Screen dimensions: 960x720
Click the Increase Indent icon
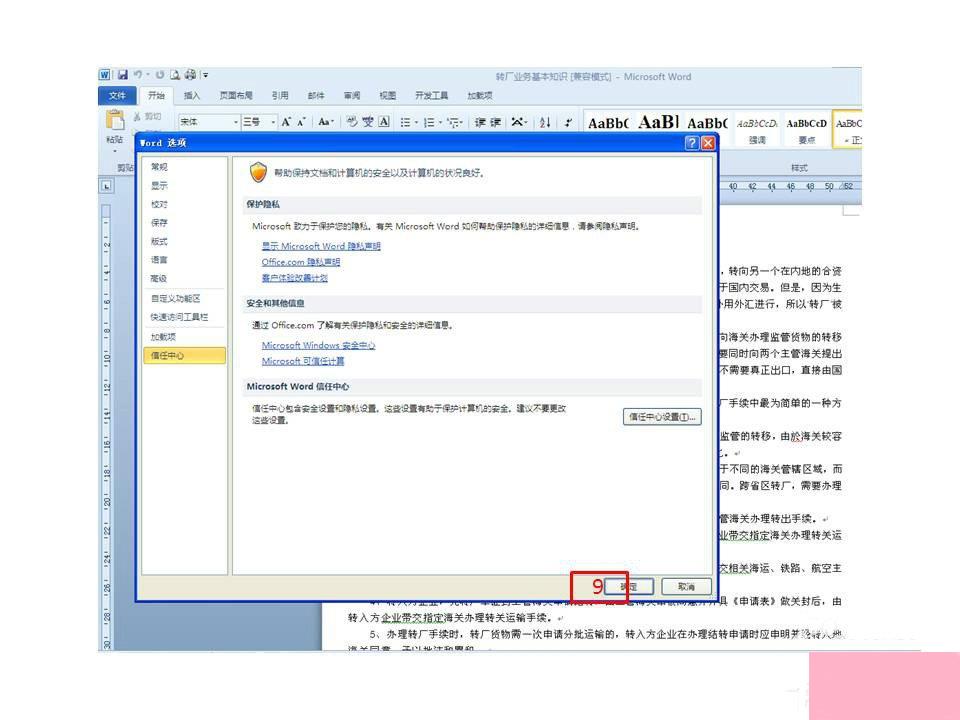(496, 122)
